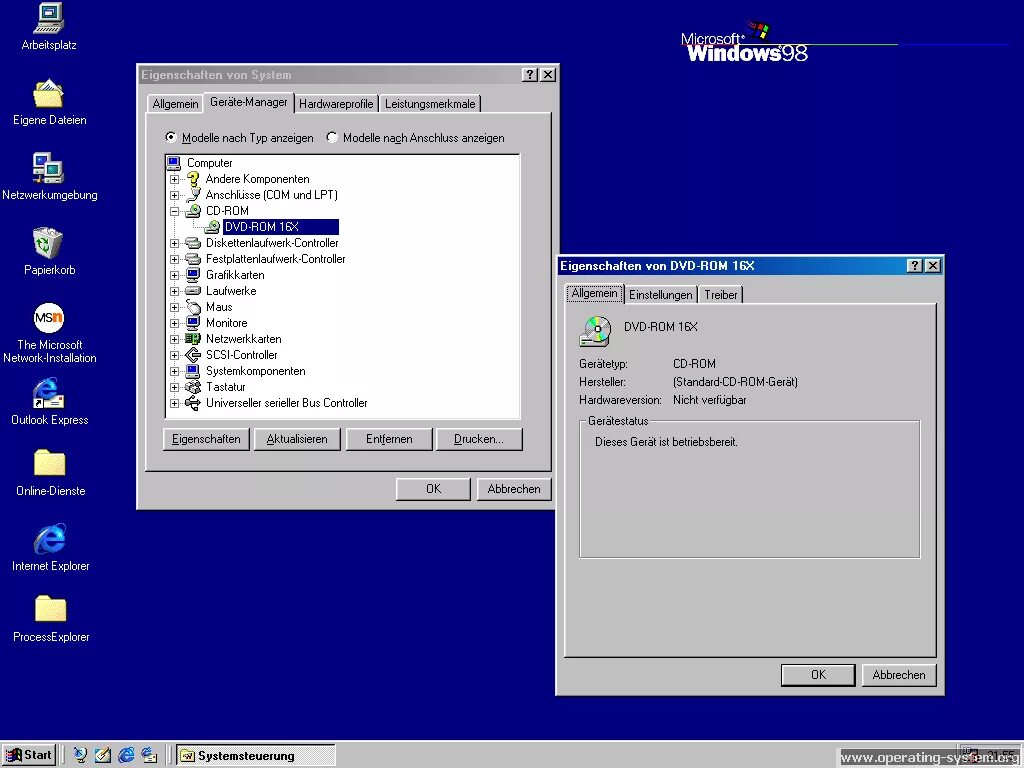The image size is (1024, 768).
Task: Open the Start menu
Action: pos(29,755)
